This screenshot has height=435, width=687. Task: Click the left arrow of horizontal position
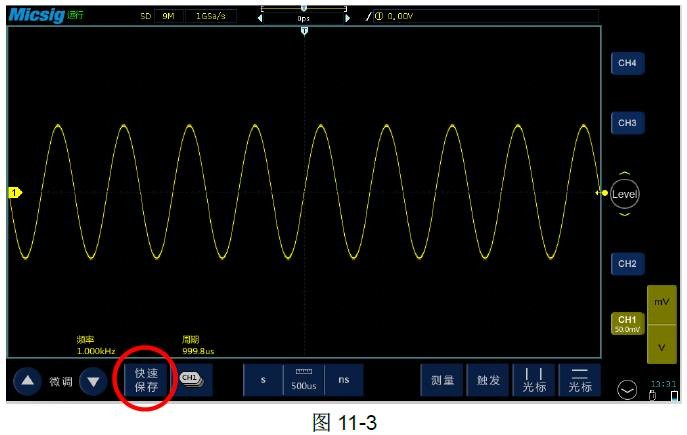pos(260,17)
